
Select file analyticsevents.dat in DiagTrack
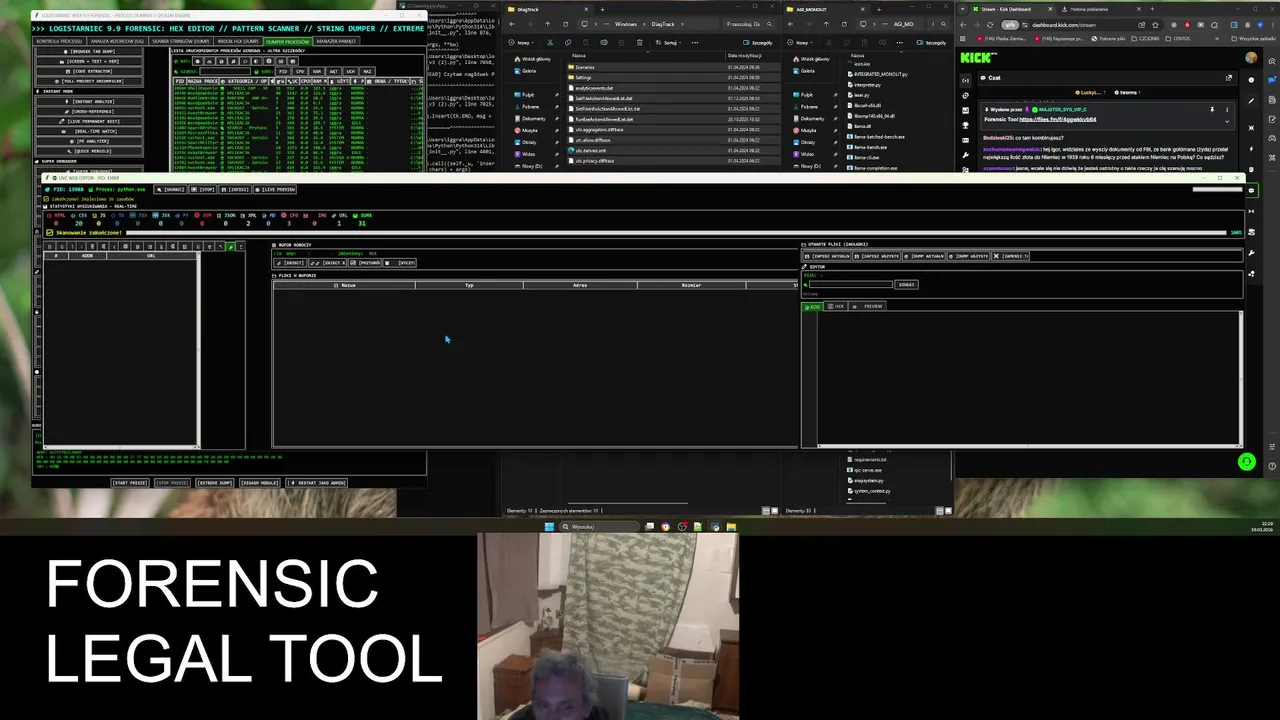(x=594, y=88)
